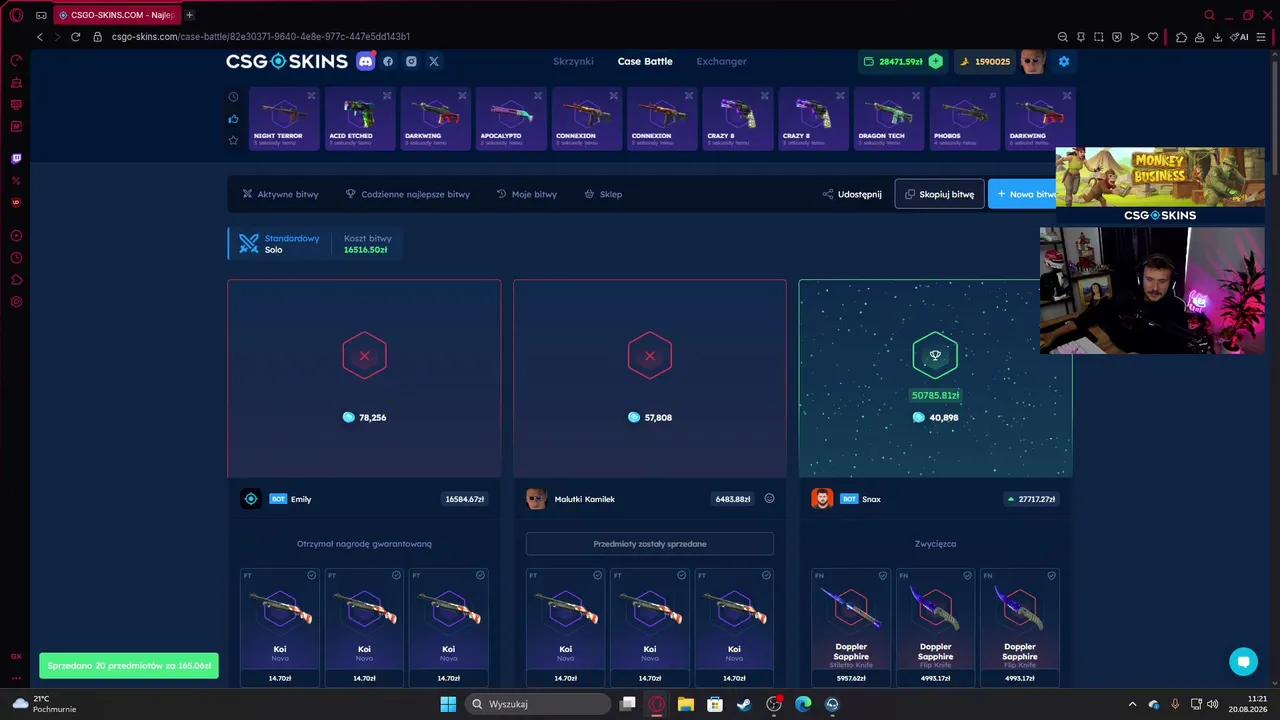Open the player icon in the Opera sidebar
The image size is (1280, 720).
coord(16,236)
